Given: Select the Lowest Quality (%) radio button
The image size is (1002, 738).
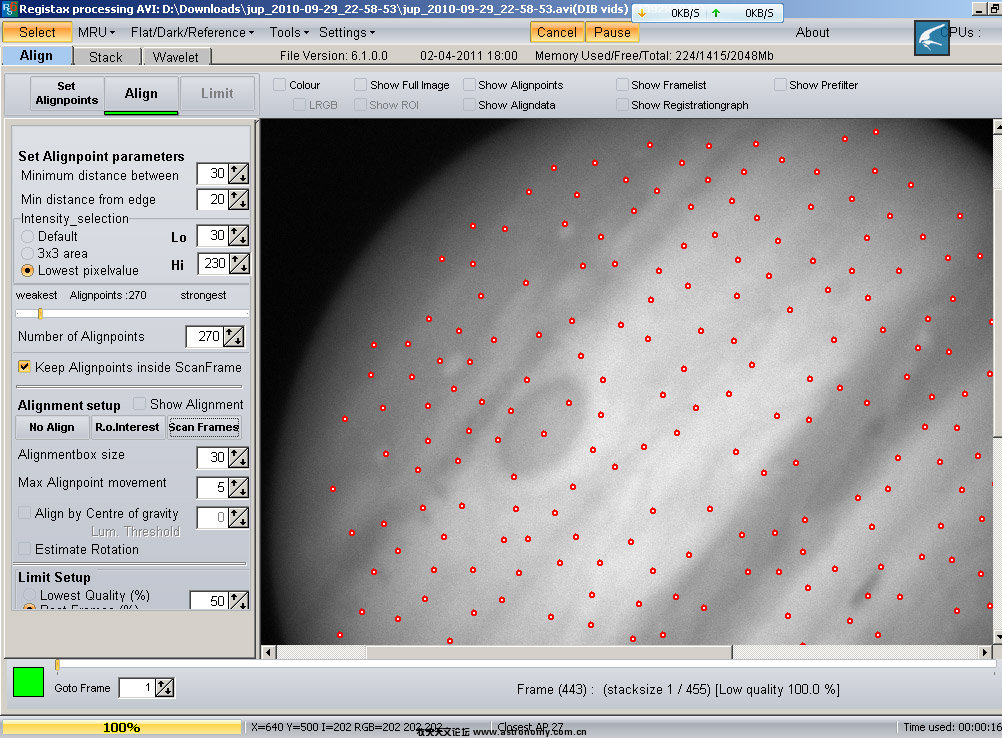Looking at the screenshot, I should [x=29, y=596].
